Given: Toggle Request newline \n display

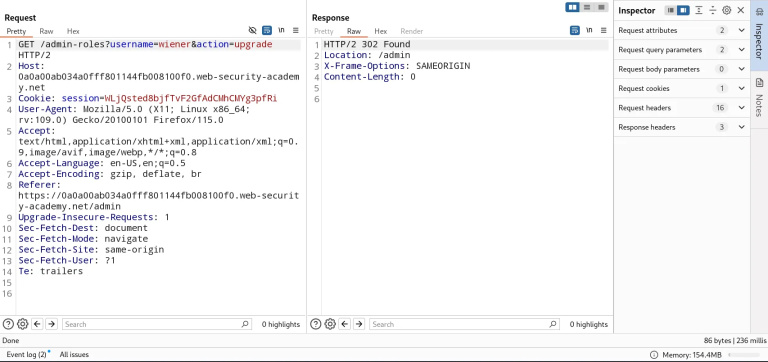Looking at the screenshot, I should (x=282, y=30).
